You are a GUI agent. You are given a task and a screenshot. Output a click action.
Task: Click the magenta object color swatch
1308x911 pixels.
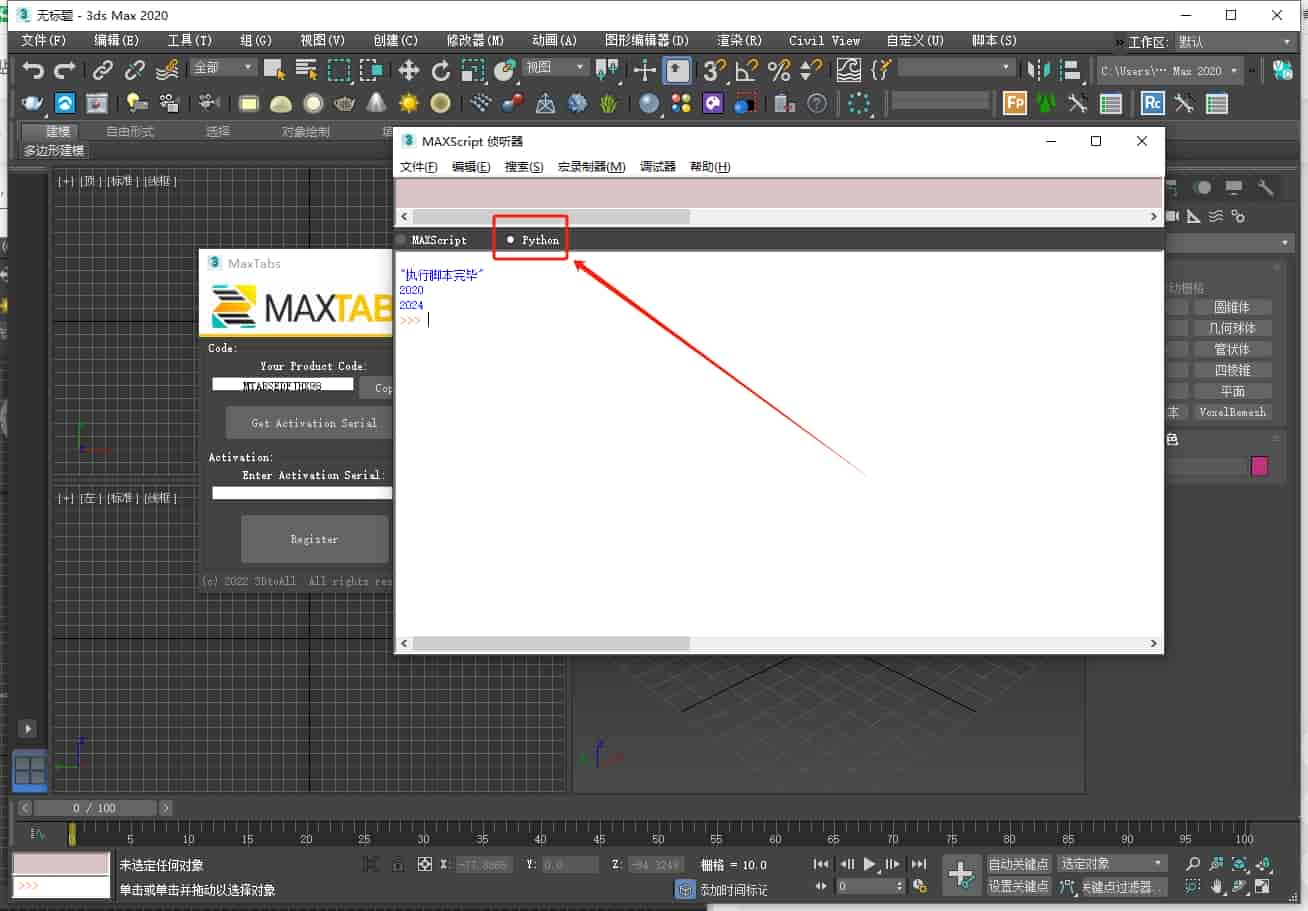coord(1259,466)
